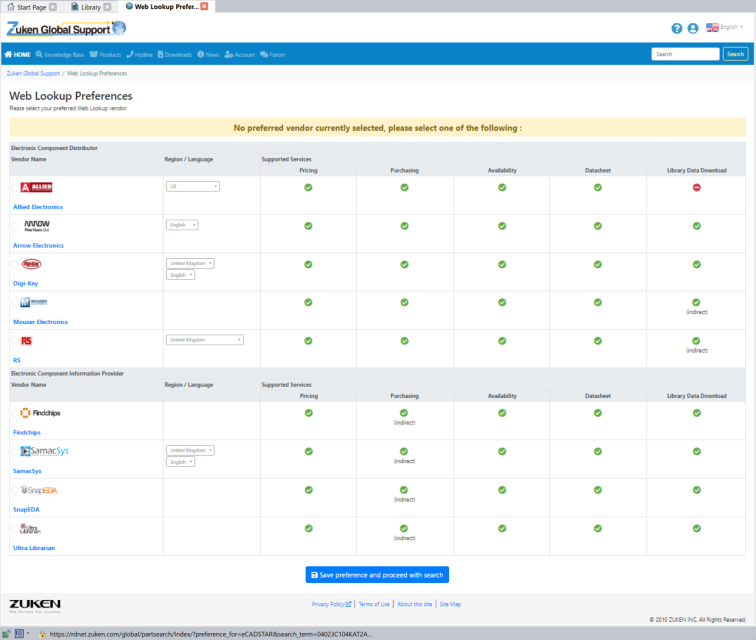Select Ultra Librarian radio button
Image resolution: width=756 pixels, height=640 pixels.
[x=15, y=529]
